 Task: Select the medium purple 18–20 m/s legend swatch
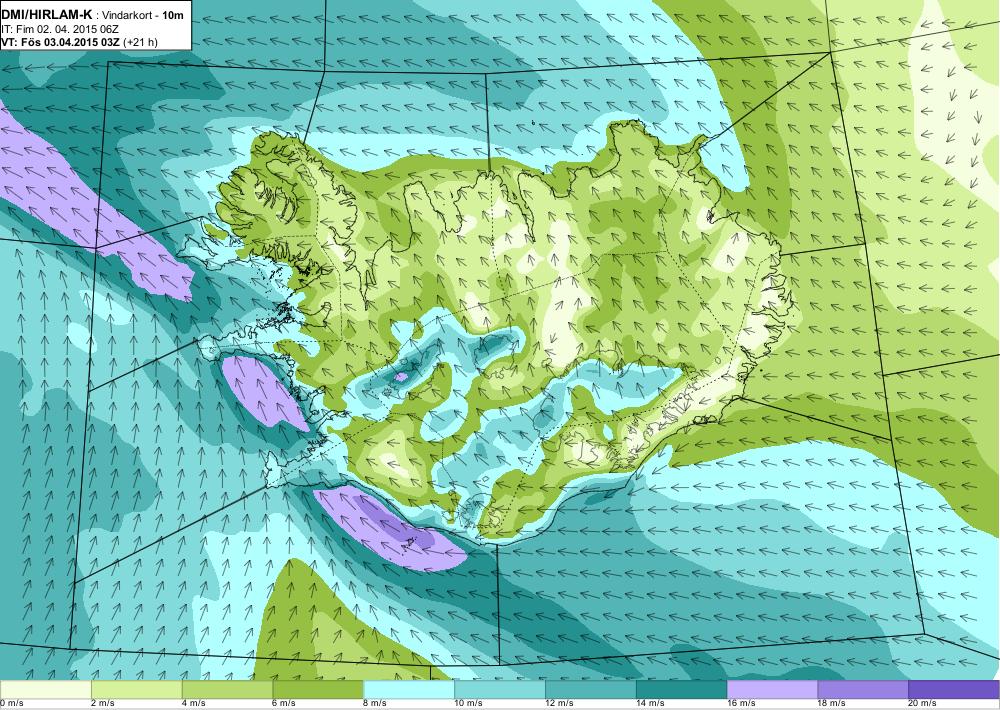(x=864, y=690)
